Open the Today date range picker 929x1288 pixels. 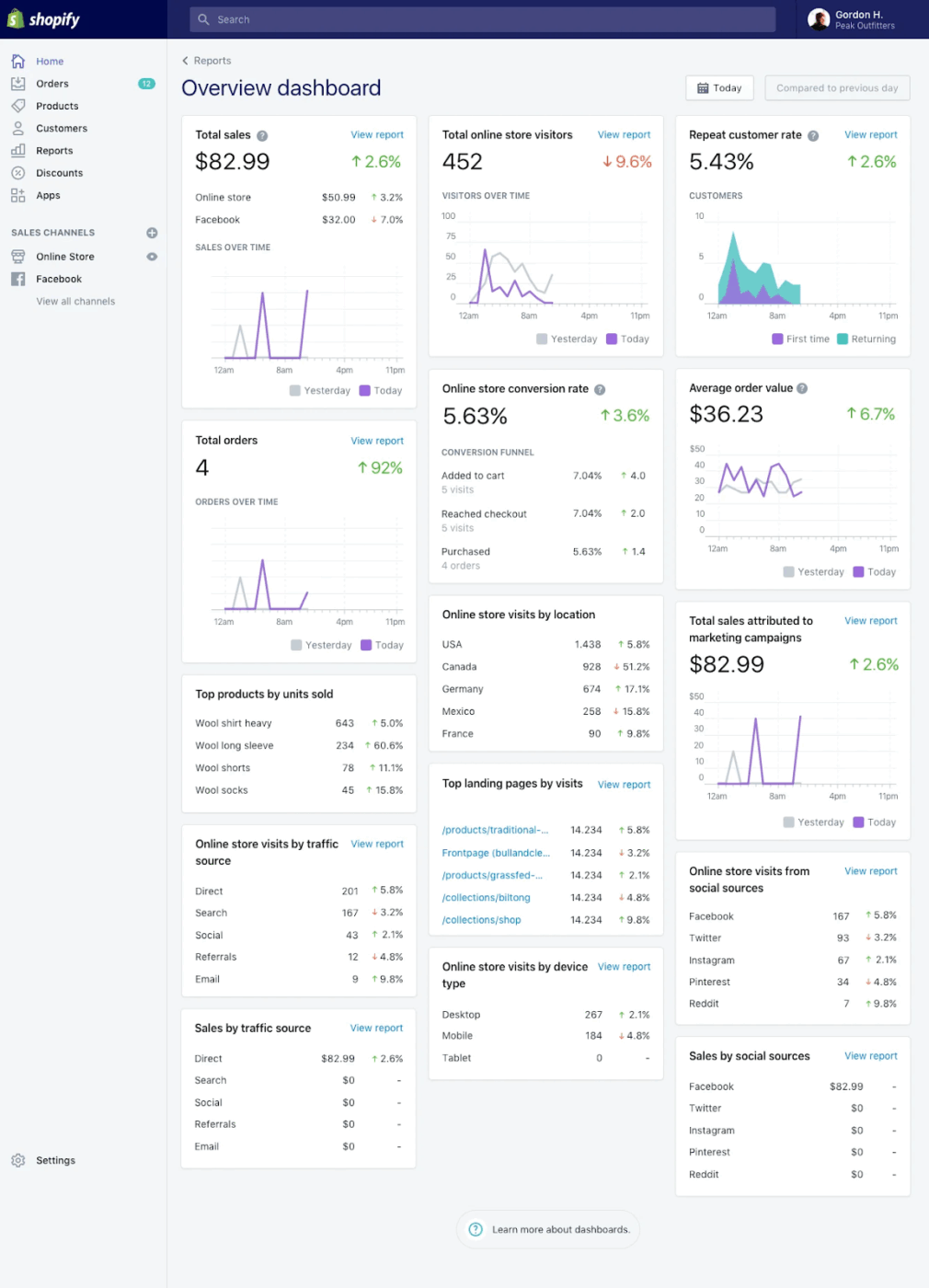coord(719,87)
